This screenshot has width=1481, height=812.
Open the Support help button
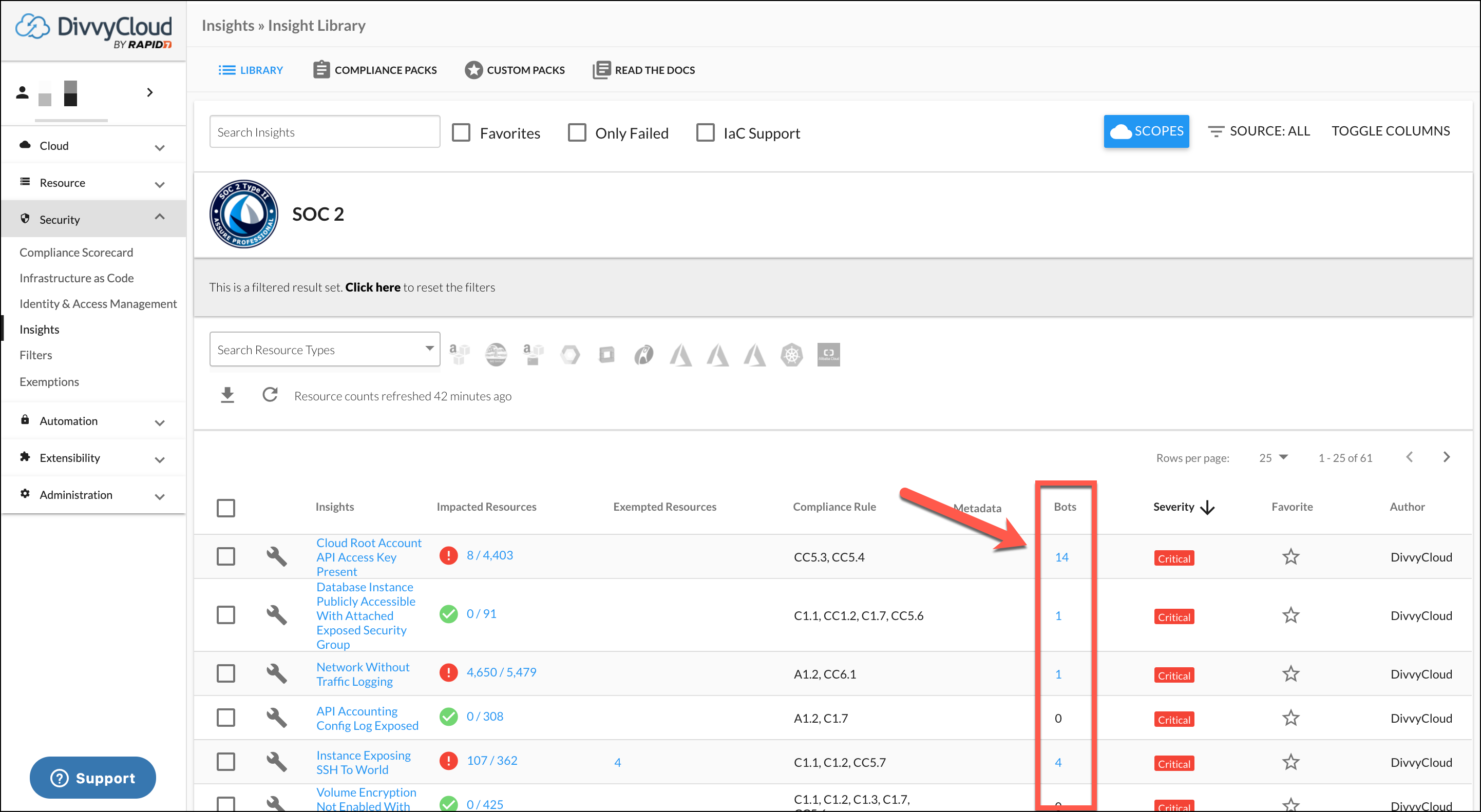[92, 777]
